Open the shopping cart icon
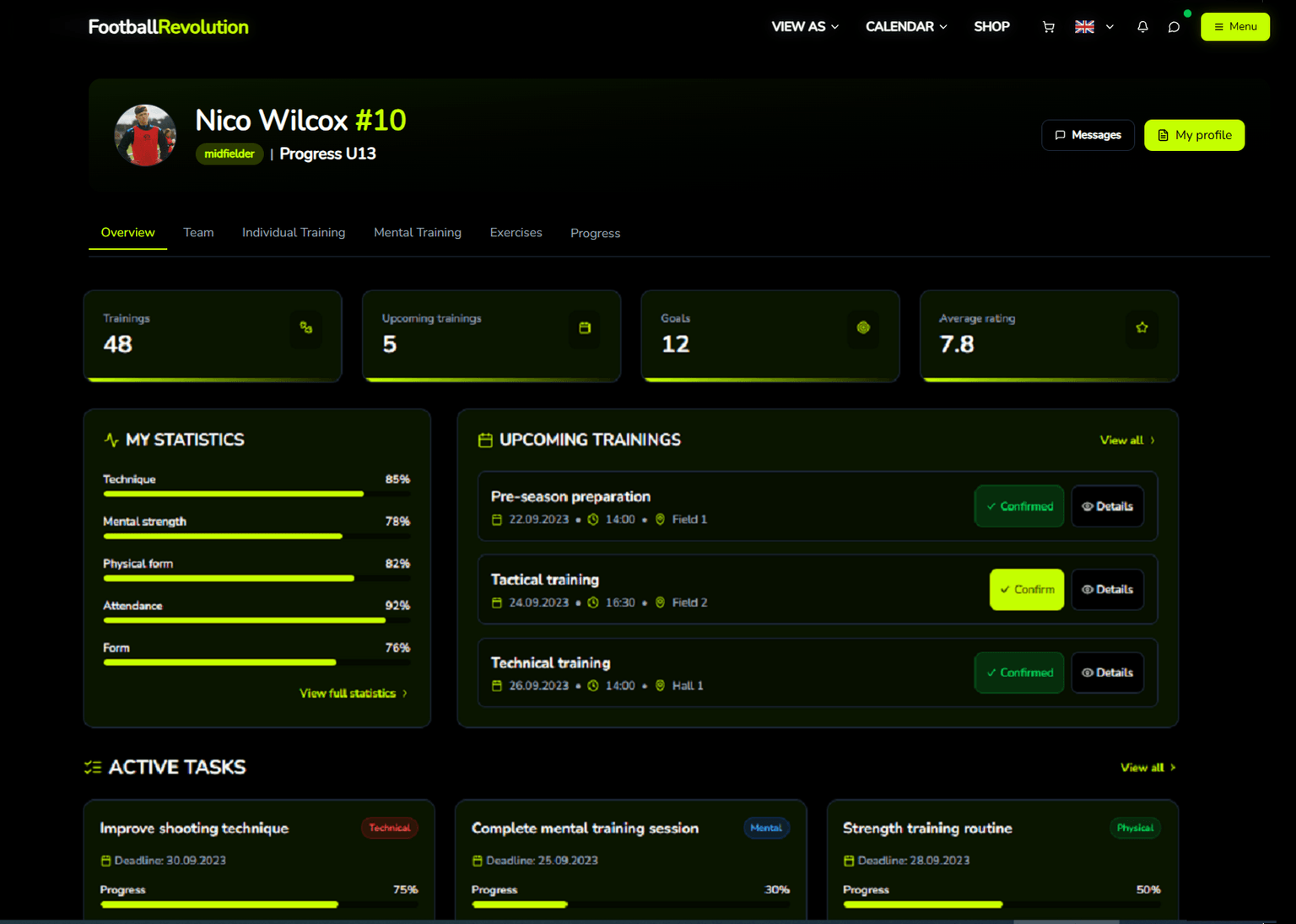1296x924 pixels. (1048, 27)
